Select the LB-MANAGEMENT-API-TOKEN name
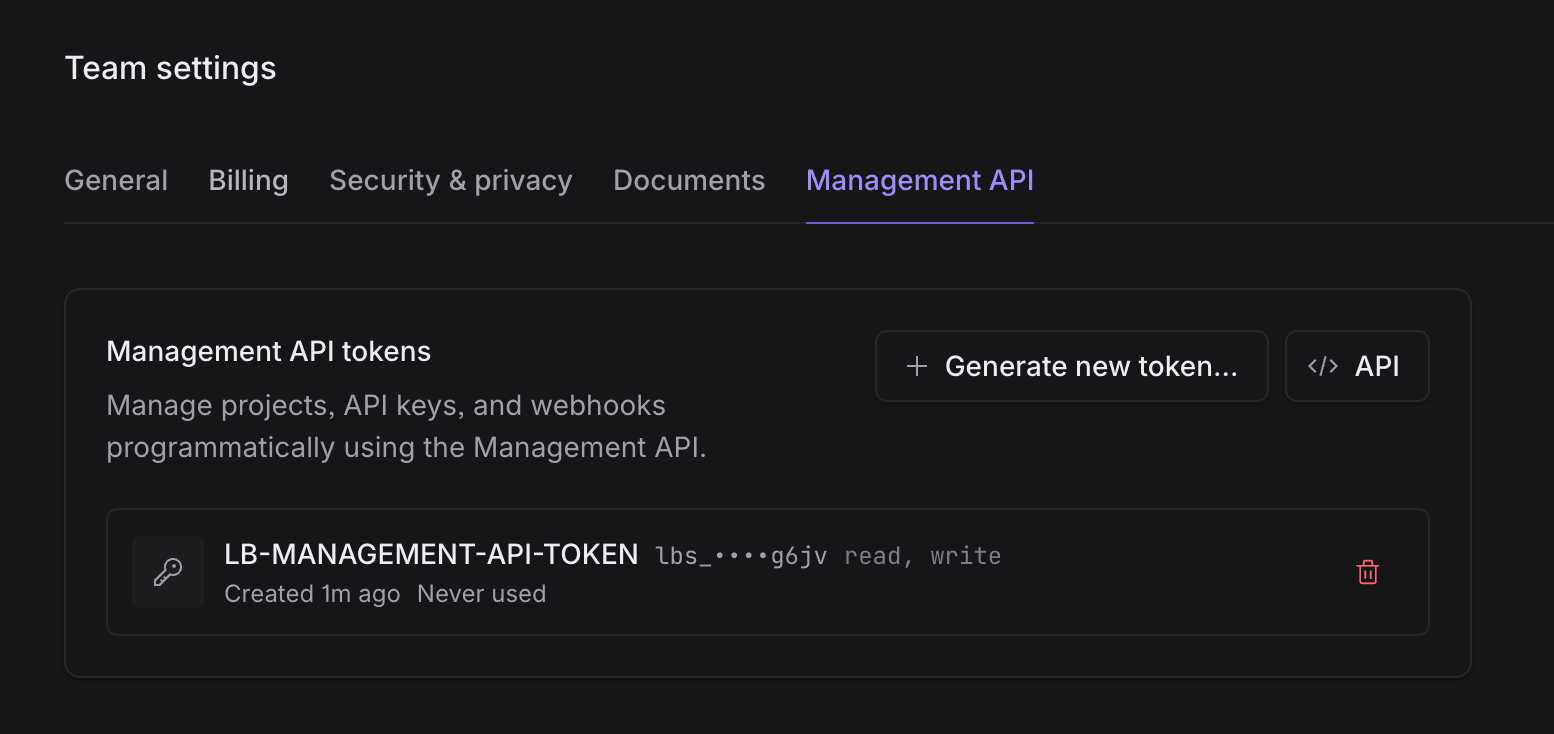1554x734 pixels. (x=431, y=553)
